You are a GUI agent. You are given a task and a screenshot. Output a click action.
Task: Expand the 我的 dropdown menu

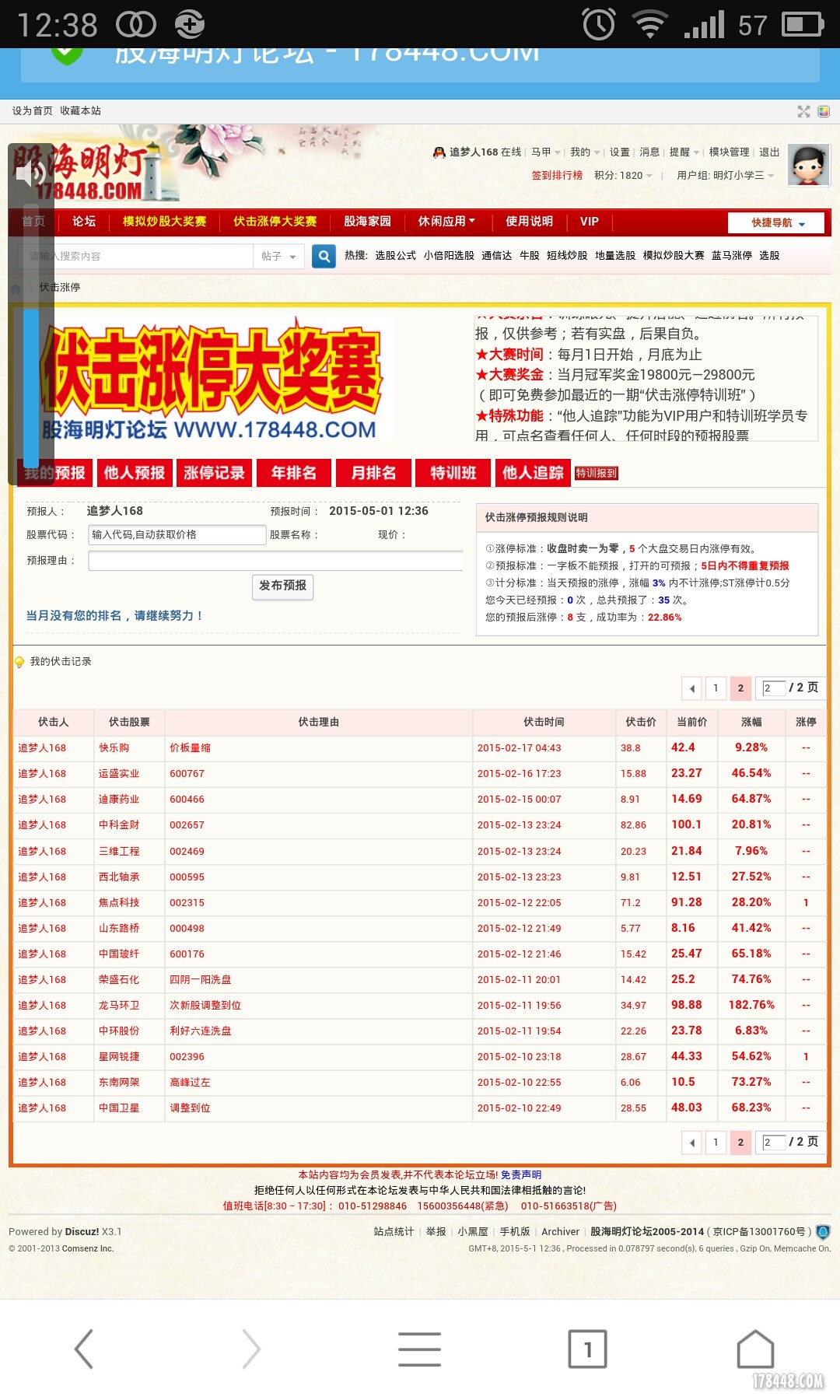coord(585,152)
